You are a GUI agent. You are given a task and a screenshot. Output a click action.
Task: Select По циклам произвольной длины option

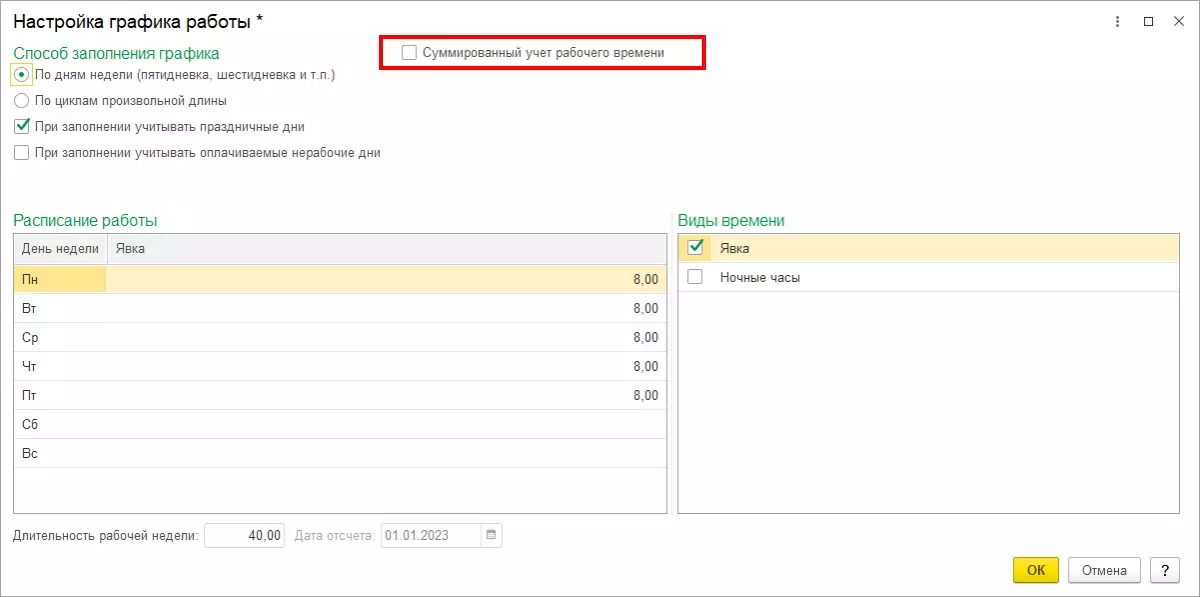click(x=21, y=100)
